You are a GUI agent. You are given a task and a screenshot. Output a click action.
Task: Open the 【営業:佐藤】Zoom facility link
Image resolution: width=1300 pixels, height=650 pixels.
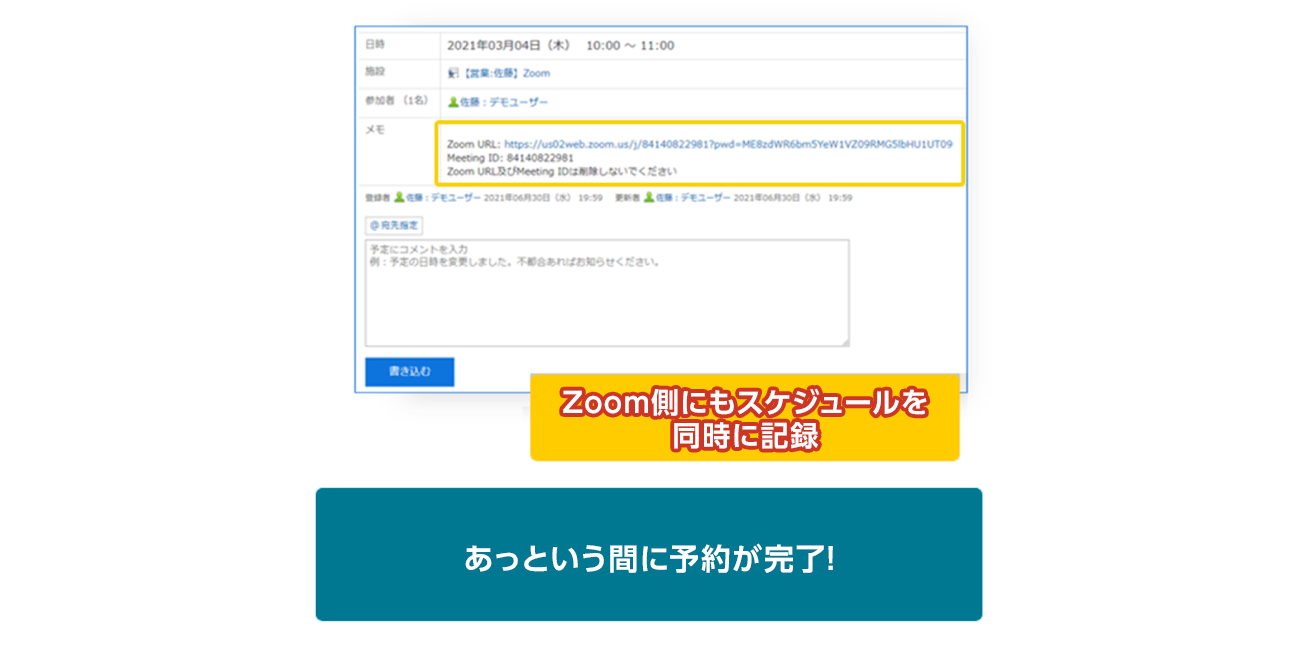click(x=504, y=73)
